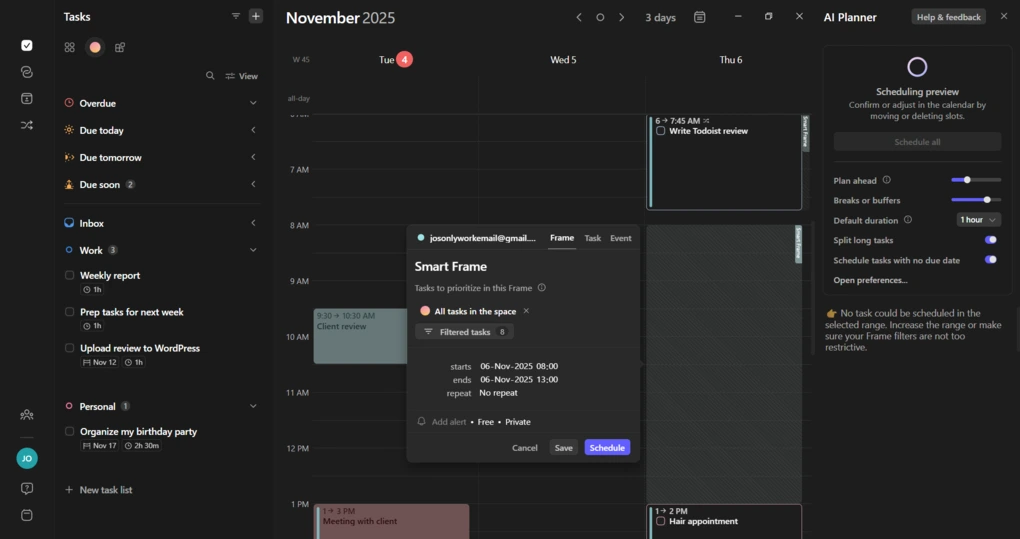Screen dimensions: 1020x539
Task: Switch to the Event tab
Action: coord(621,238)
